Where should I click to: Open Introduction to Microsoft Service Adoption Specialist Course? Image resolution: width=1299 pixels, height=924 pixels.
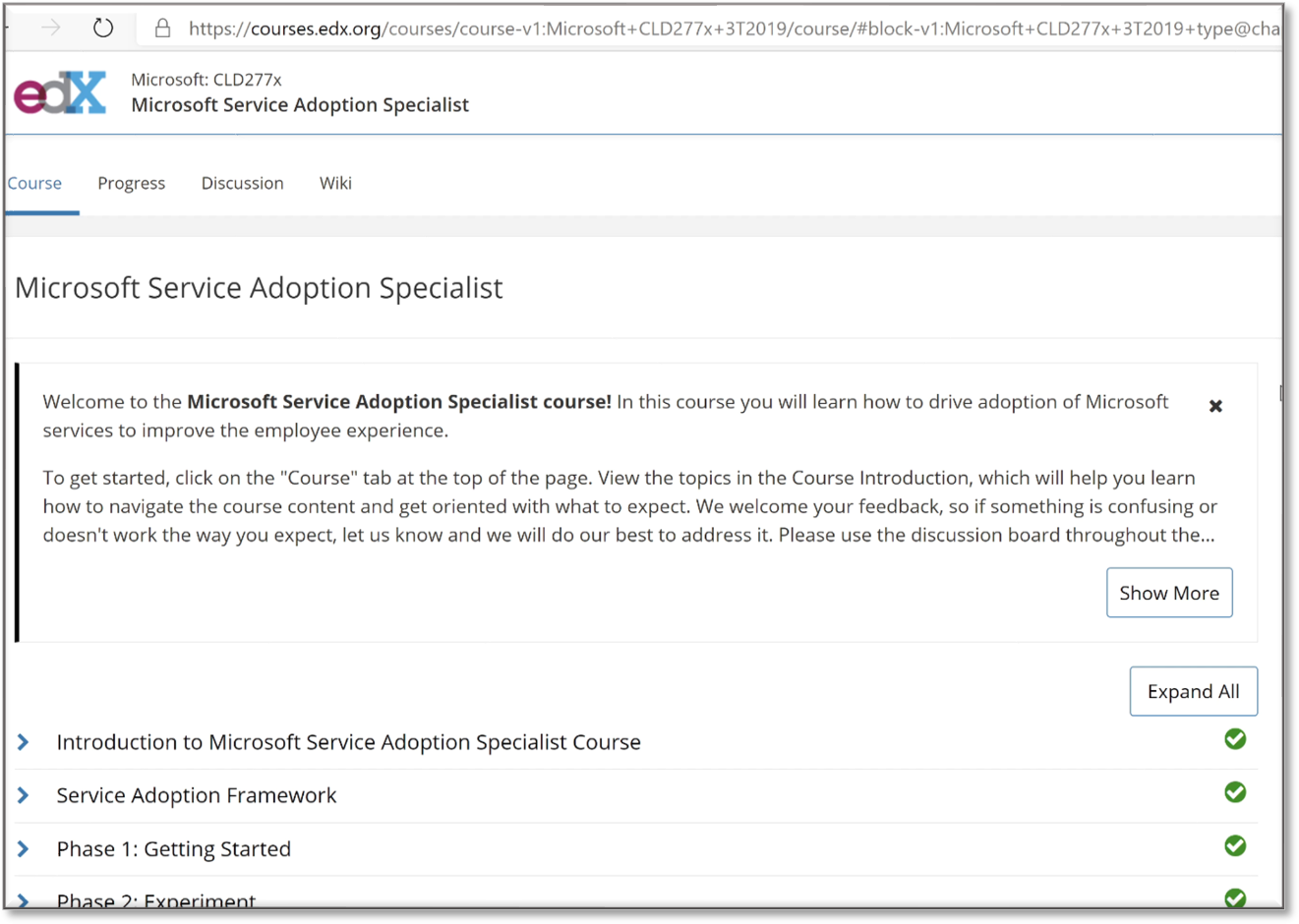tap(348, 742)
